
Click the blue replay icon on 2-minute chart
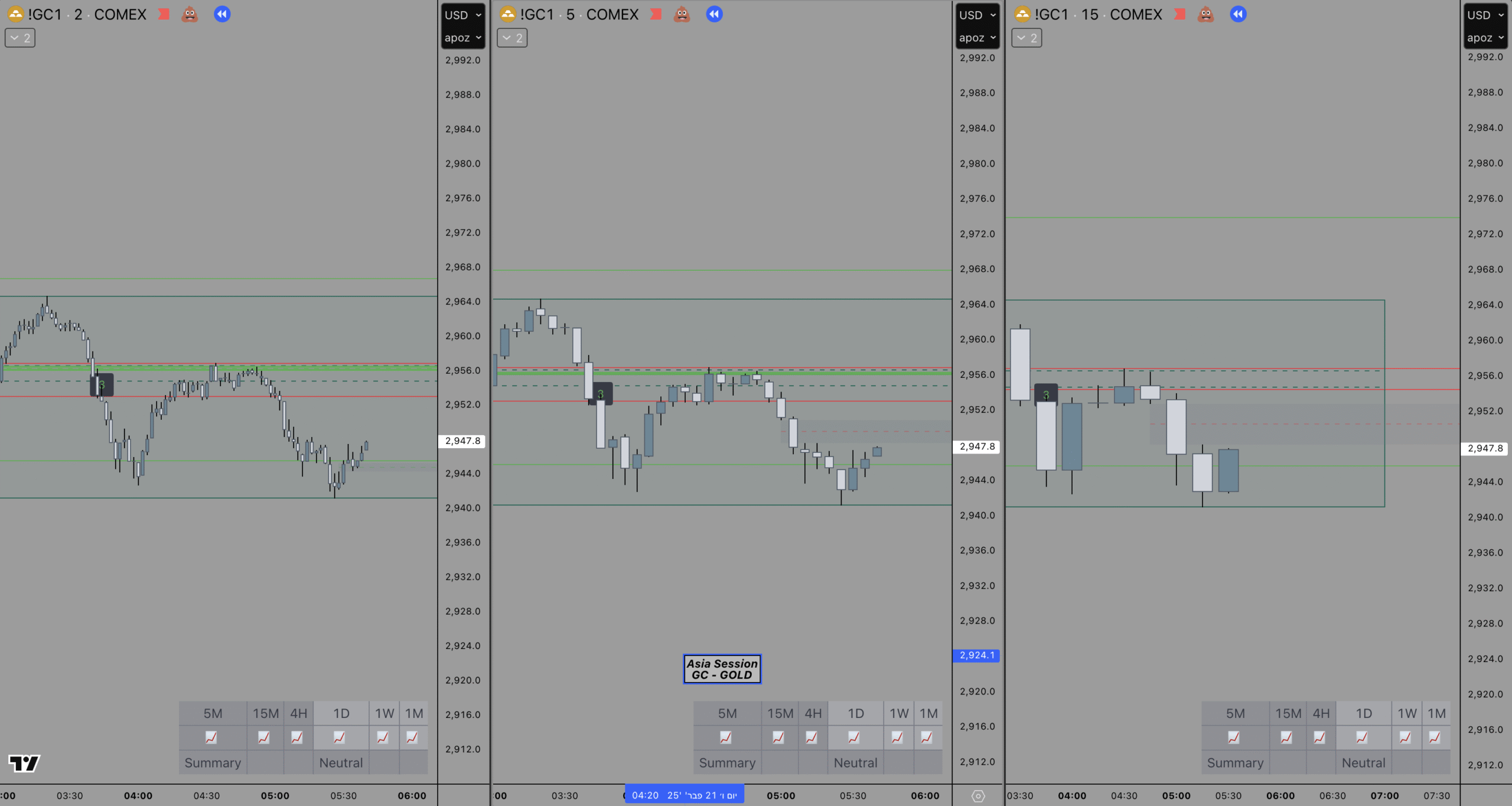(x=222, y=14)
